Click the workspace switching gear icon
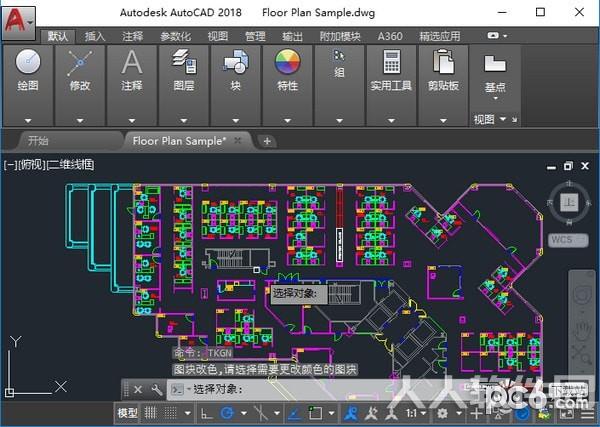 coord(443,413)
